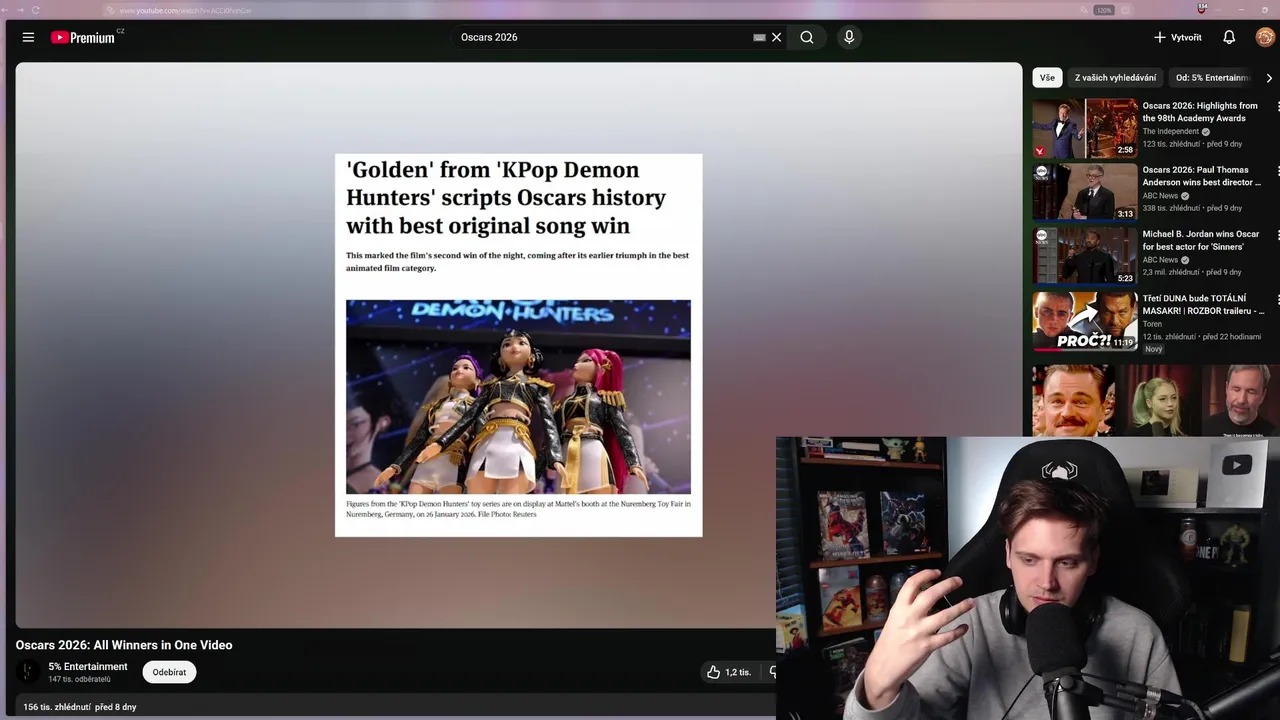Run search with magnifying glass button
The width and height of the screenshot is (1280, 720).
[x=807, y=37]
